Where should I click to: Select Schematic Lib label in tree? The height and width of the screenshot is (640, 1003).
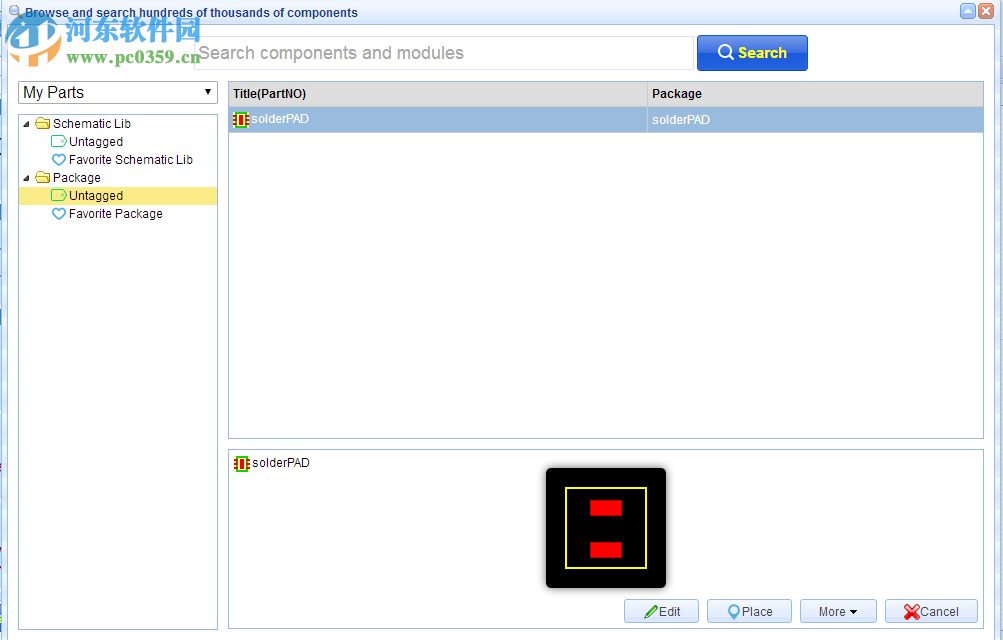pos(91,123)
